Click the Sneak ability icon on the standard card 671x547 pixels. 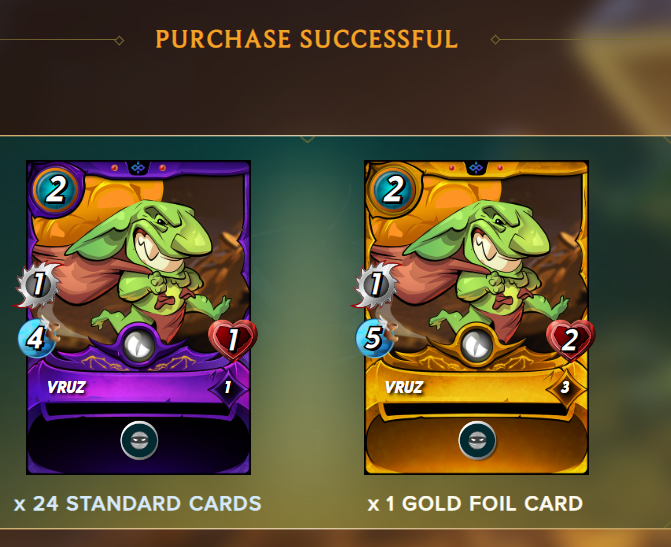click(139, 440)
